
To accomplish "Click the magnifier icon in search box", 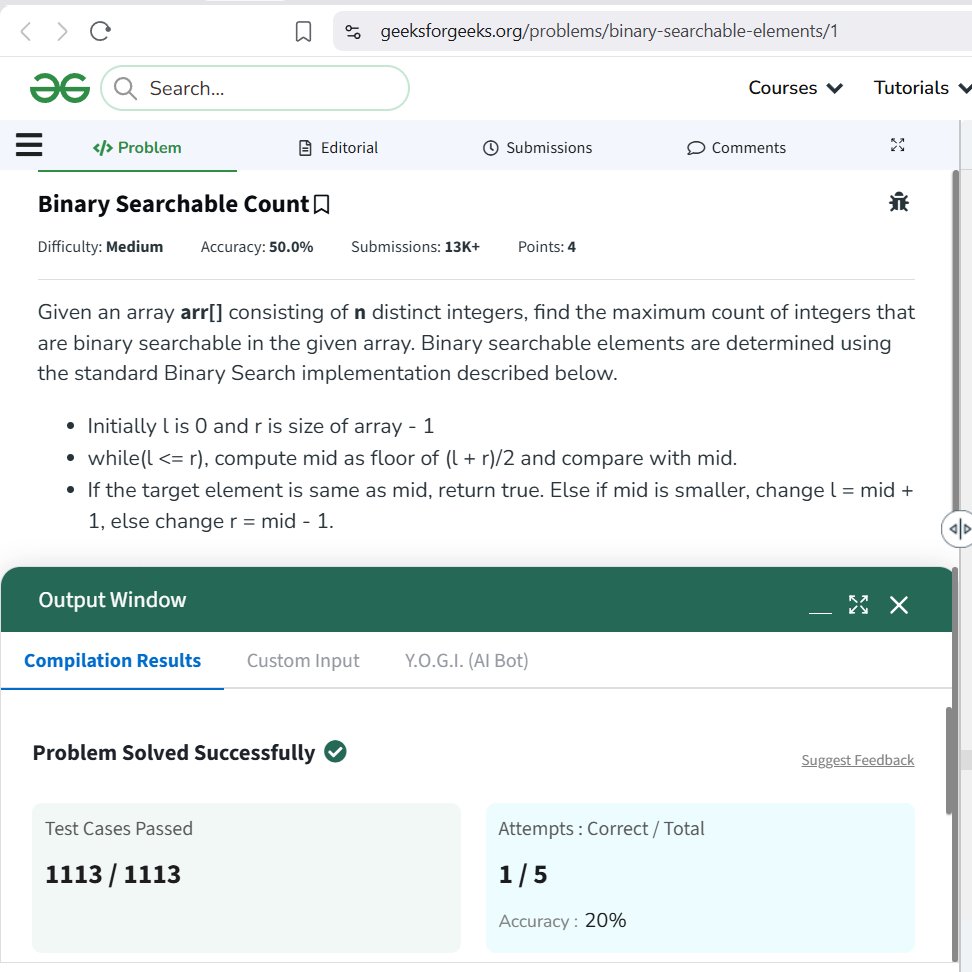I will click(125, 88).
